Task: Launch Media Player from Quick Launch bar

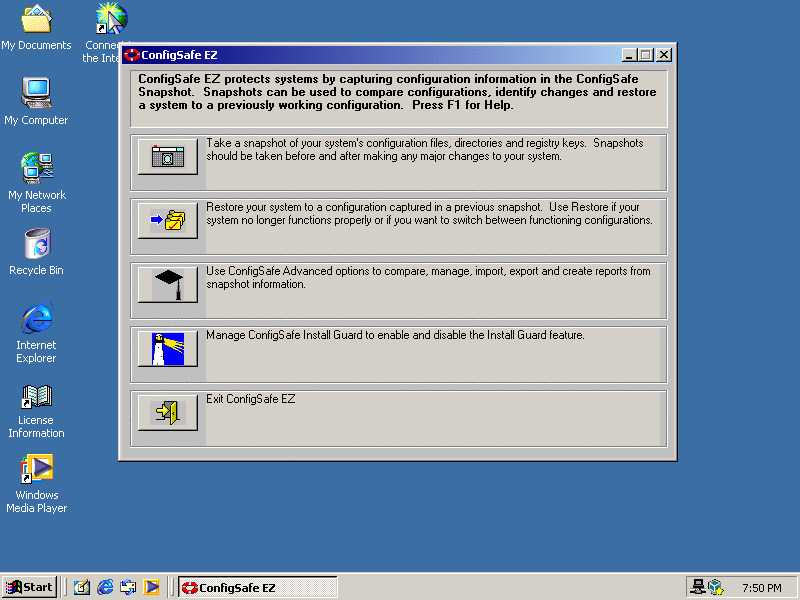Action: point(151,587)
